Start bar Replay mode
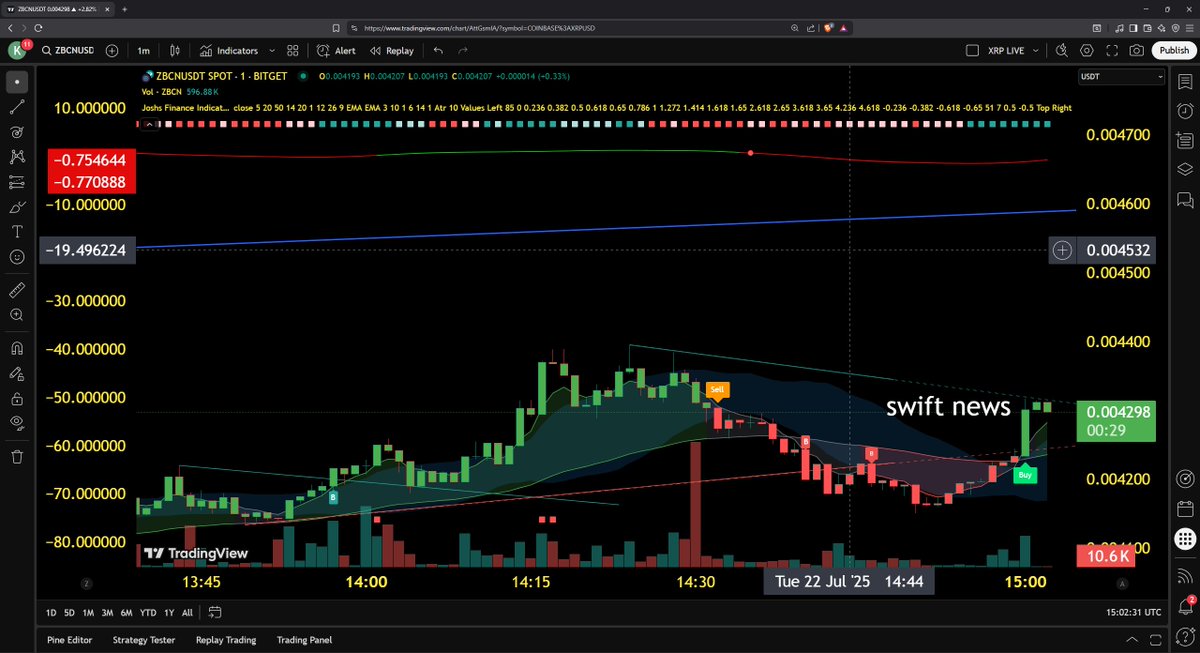The width and height of the screenshot is (1200, 653). click(391, 50)
